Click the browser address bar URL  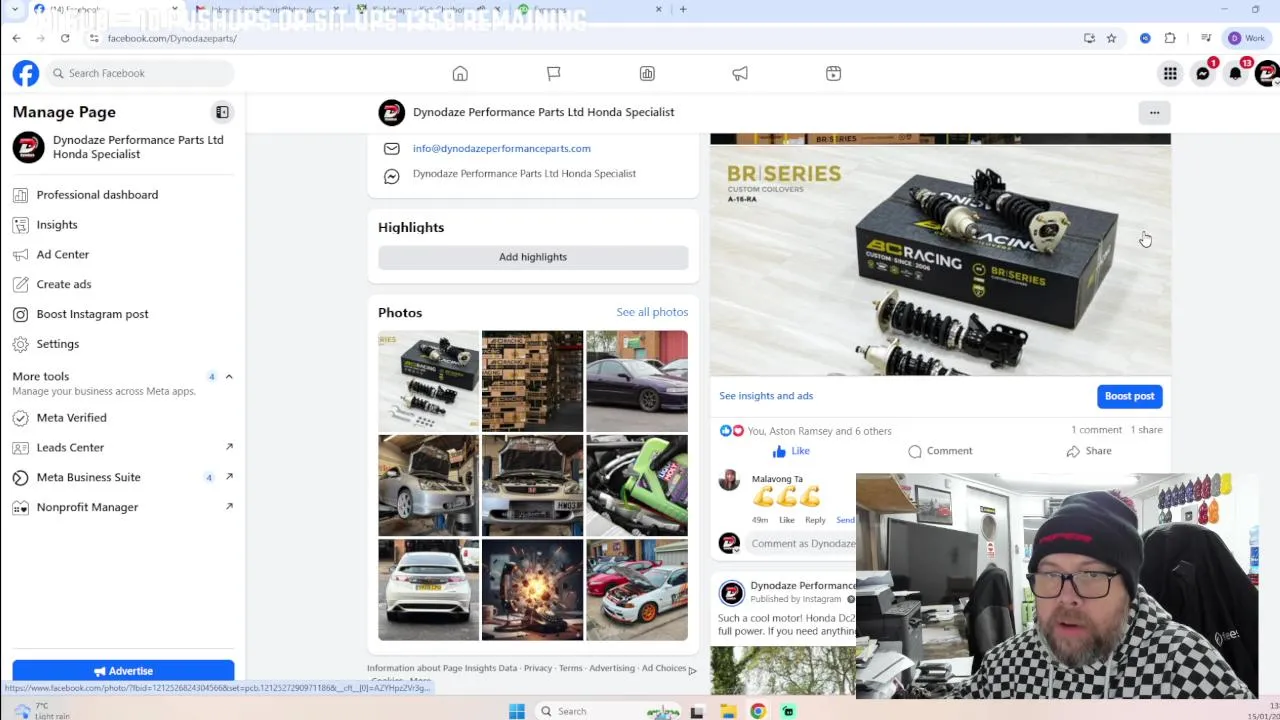tap(172, 38)
